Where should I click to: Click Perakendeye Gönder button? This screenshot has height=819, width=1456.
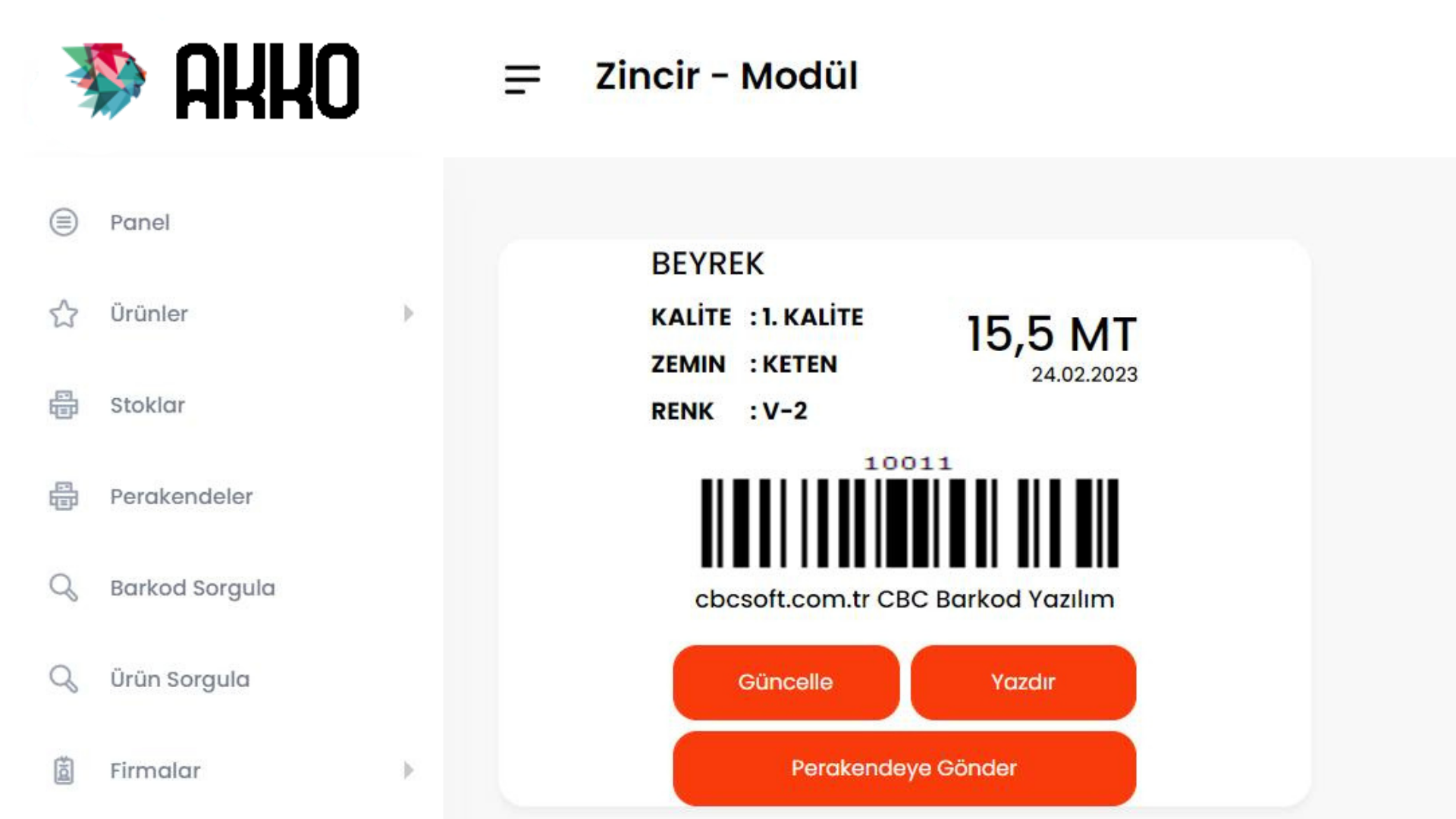(904, 768)
